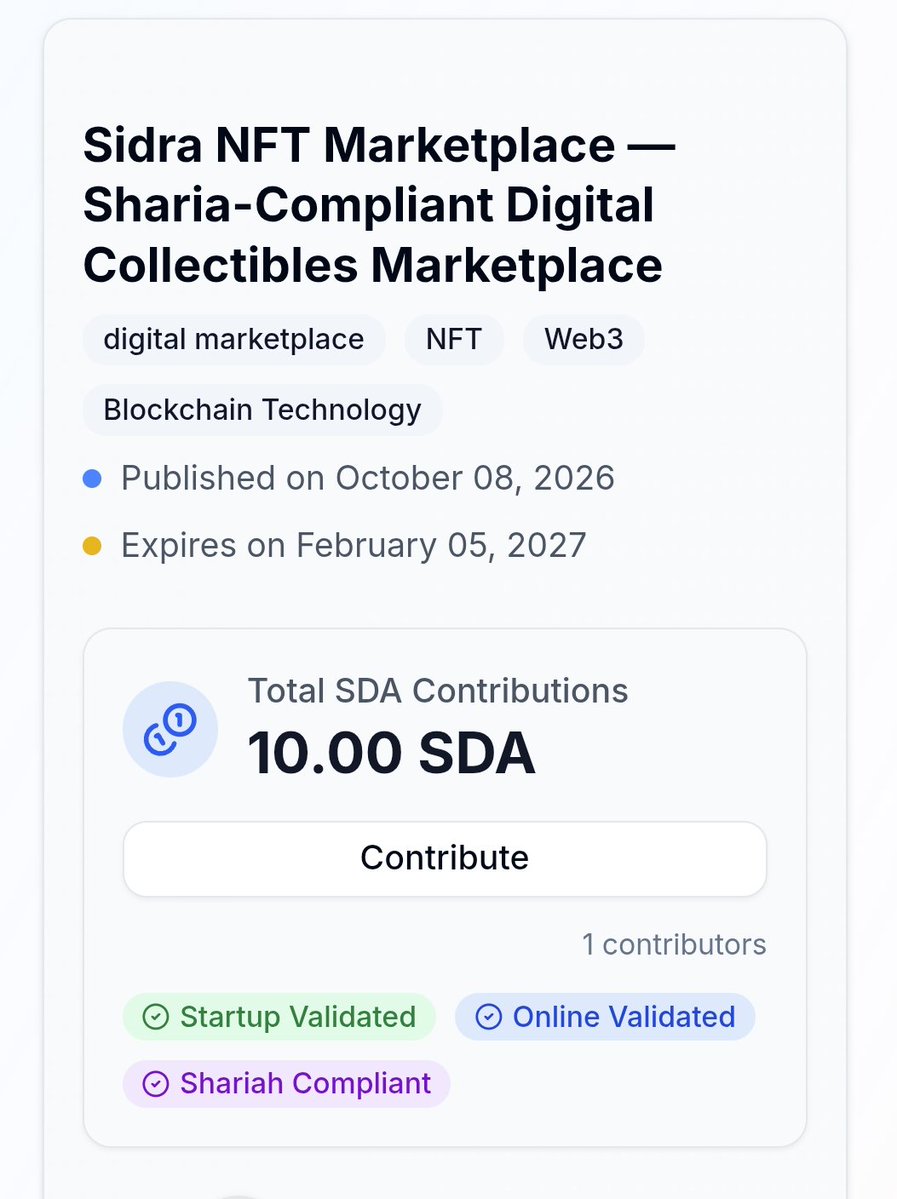Open the Web3 tag

click(x=583, y=339)
